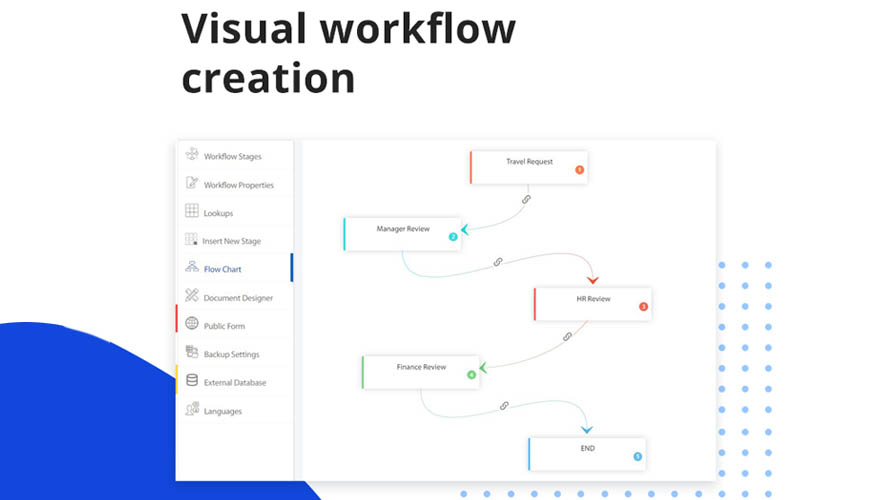The image size is (890, 500).
Task: Select the END stage box
Action: (x=587, y=454)
